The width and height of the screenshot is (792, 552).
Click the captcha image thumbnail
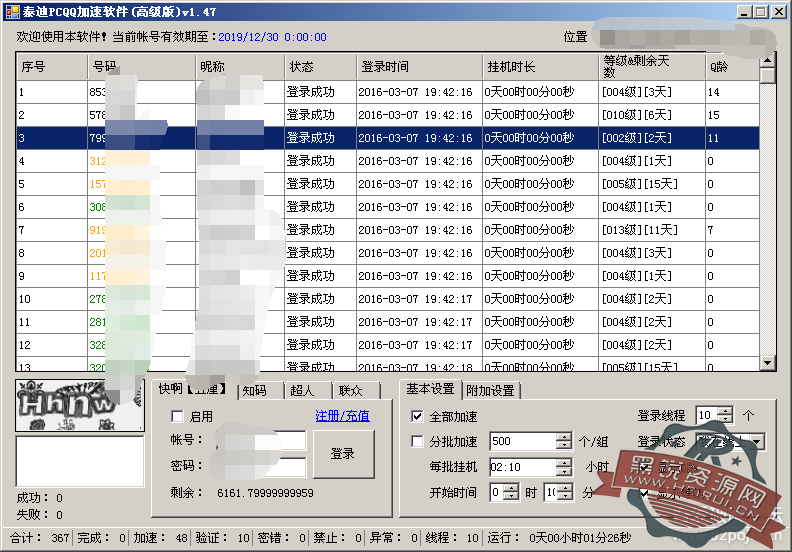(80, 406)
